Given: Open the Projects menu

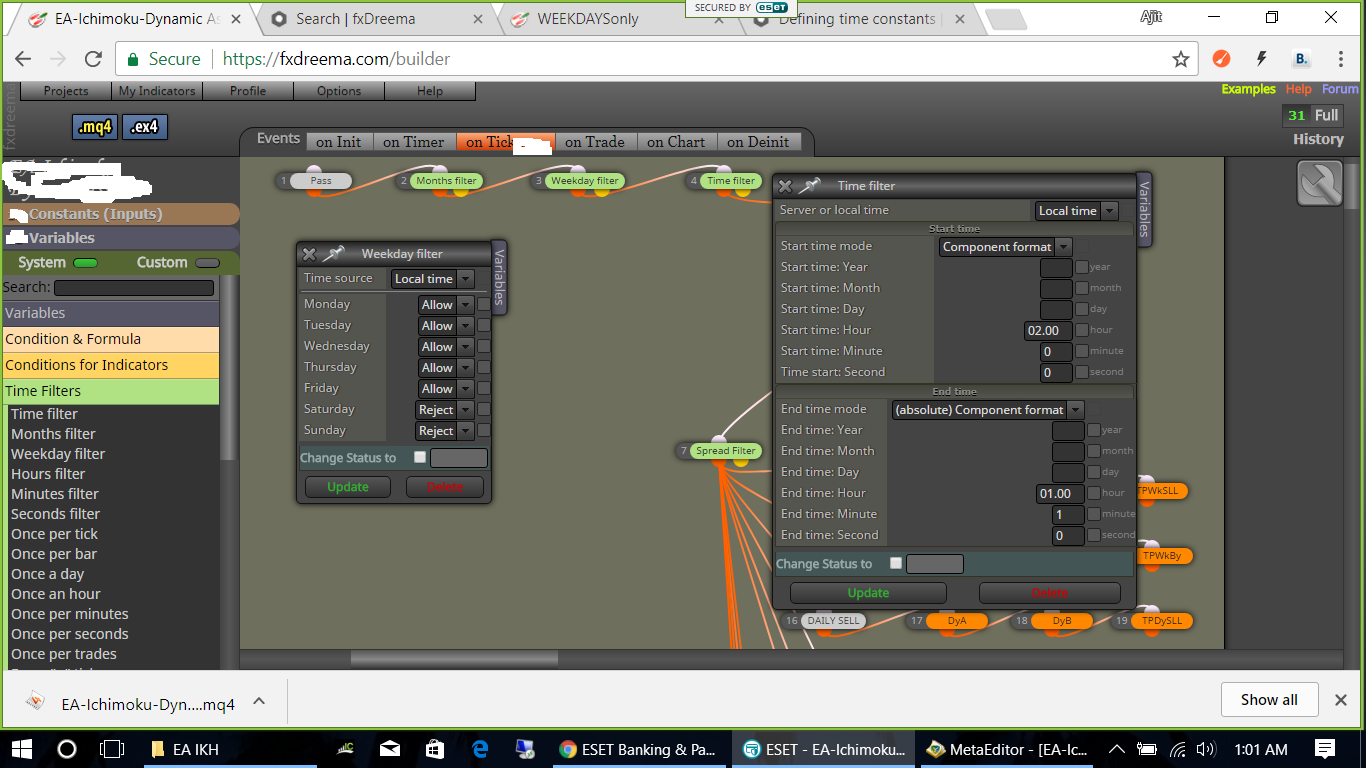Looking at the screenshot, I should (x=66, y=91).
